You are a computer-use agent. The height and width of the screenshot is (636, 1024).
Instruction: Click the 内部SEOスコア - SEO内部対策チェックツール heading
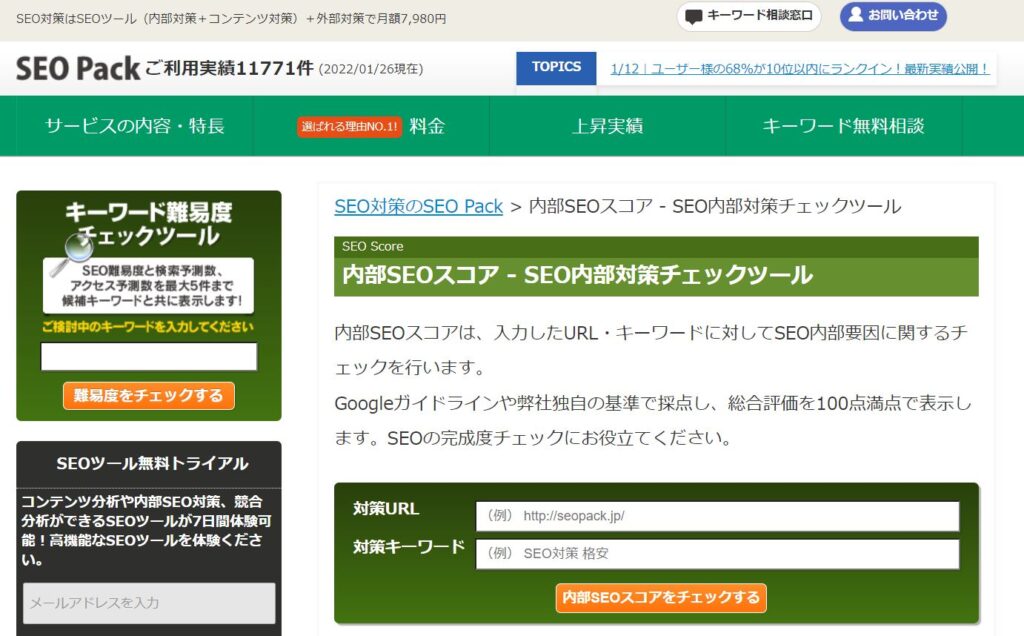[577, 275]
